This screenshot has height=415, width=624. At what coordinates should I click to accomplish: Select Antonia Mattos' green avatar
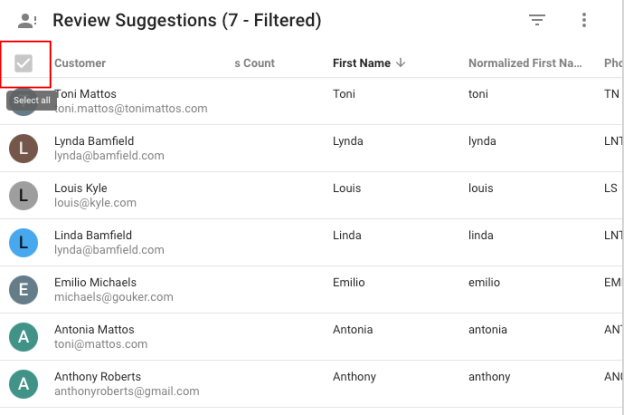click(x=23, y=337)
